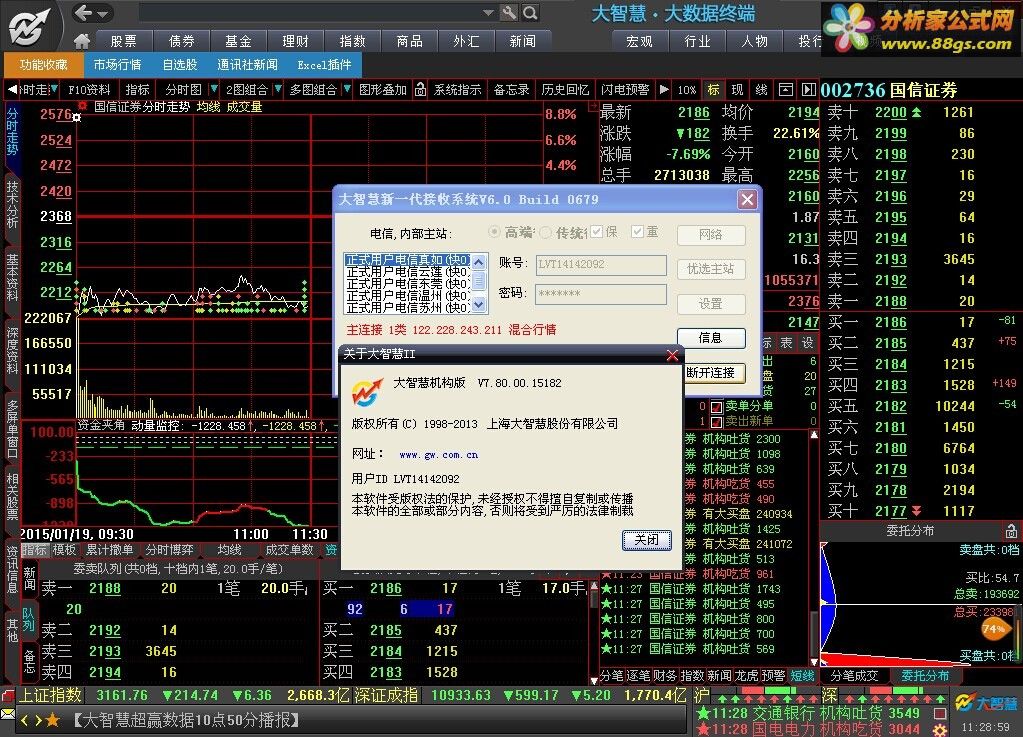Click the back arrow navigation icon
Screen dimensions: 1023x737
coord(84,12)
